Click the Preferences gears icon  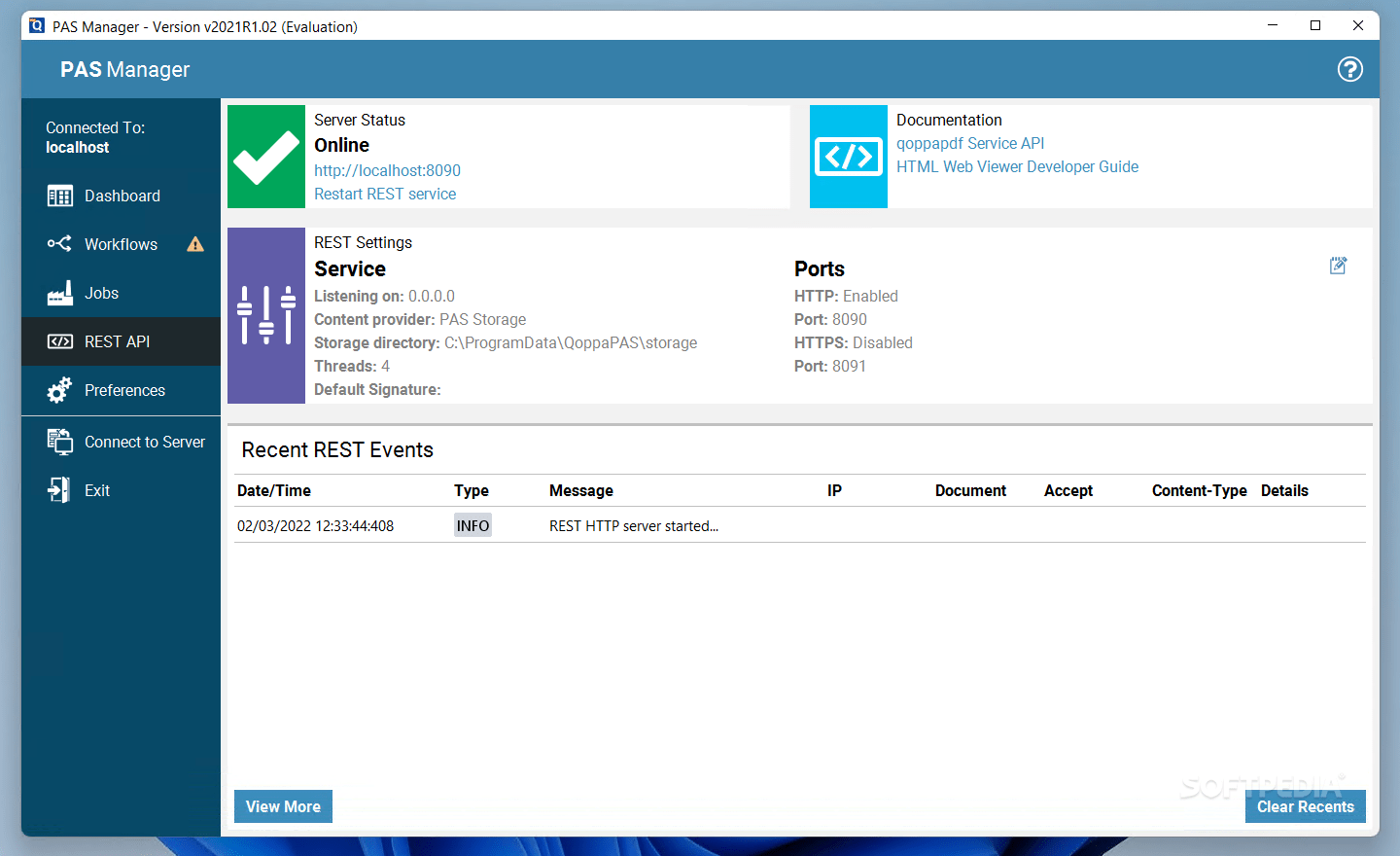click(x=59, y=390)
